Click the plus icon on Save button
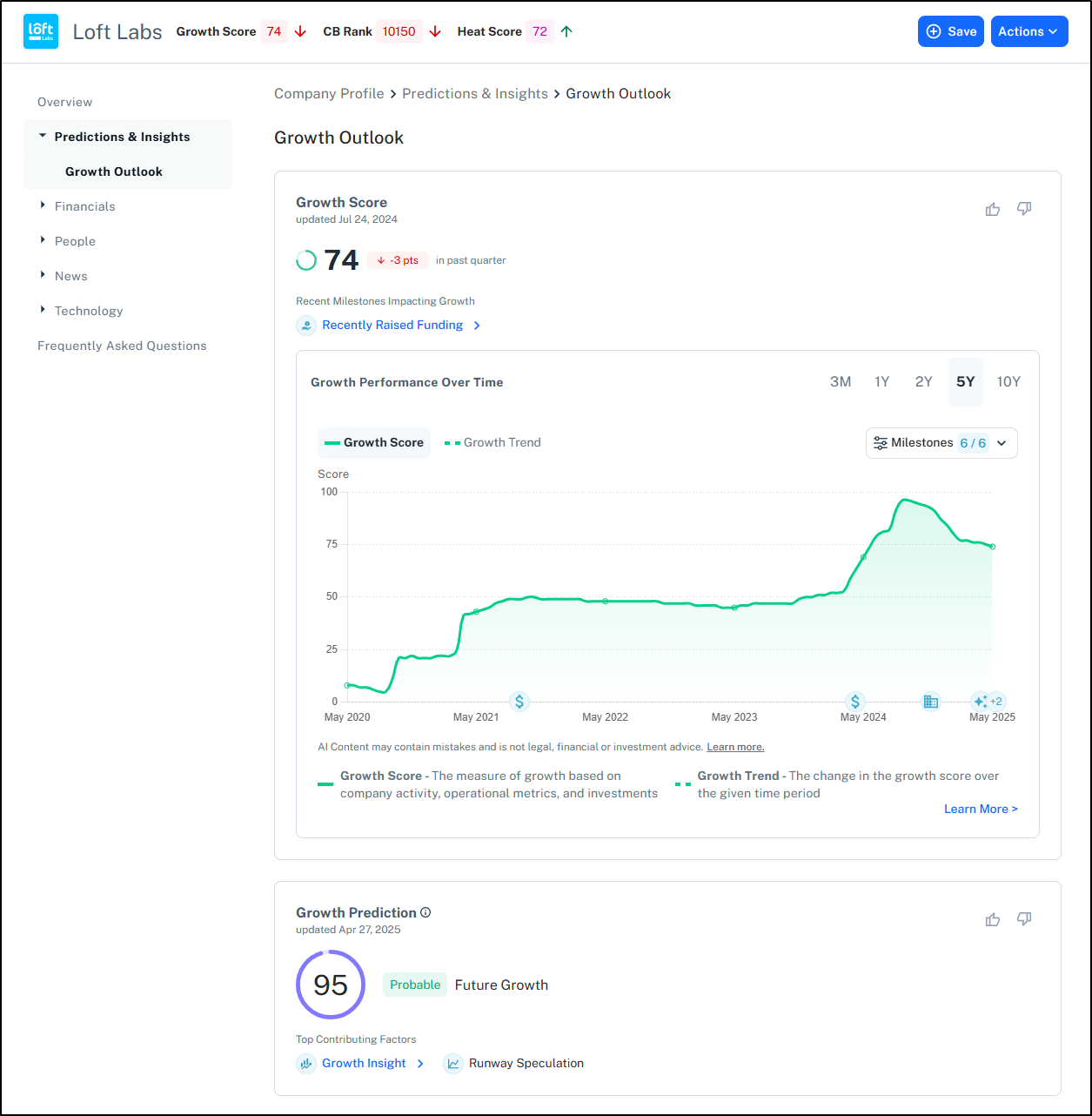The height and width of the screenshot is (1116, 1092). [934, 31]
